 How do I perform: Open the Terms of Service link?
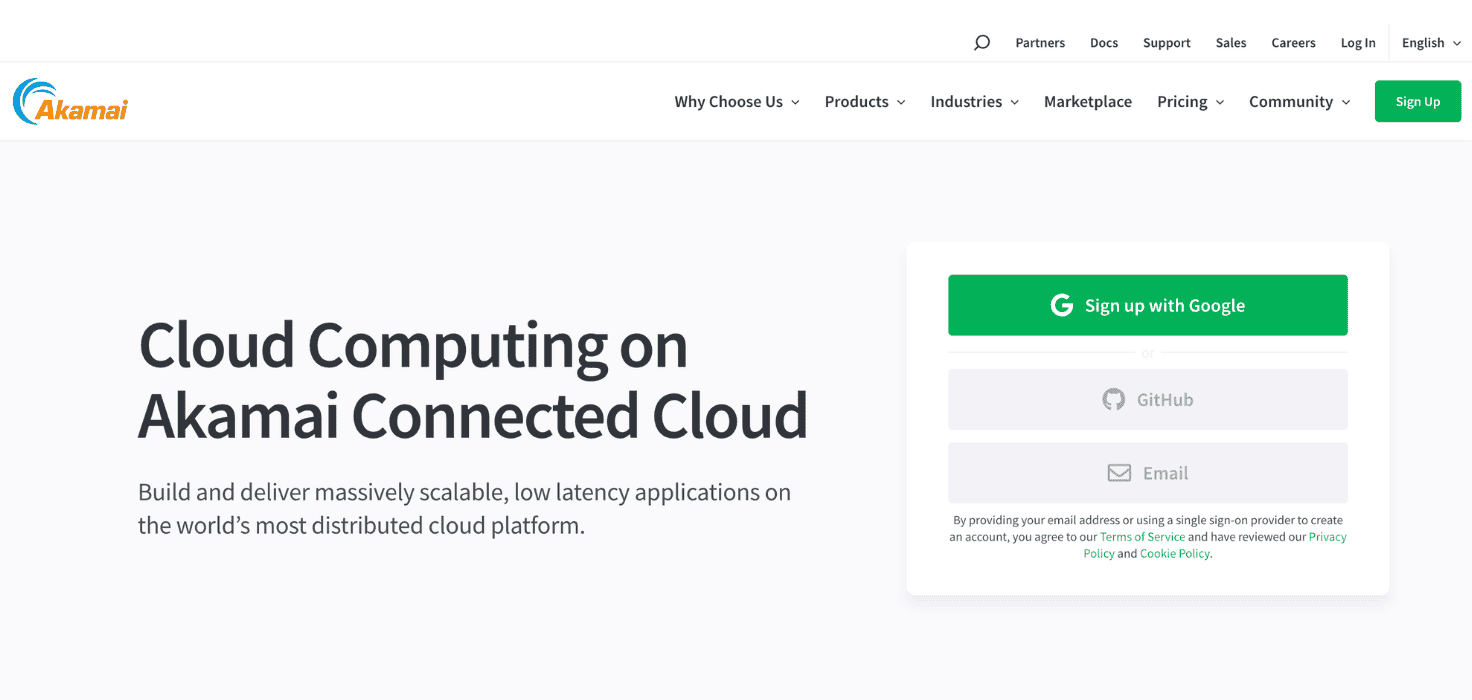tap(1142, 536)
